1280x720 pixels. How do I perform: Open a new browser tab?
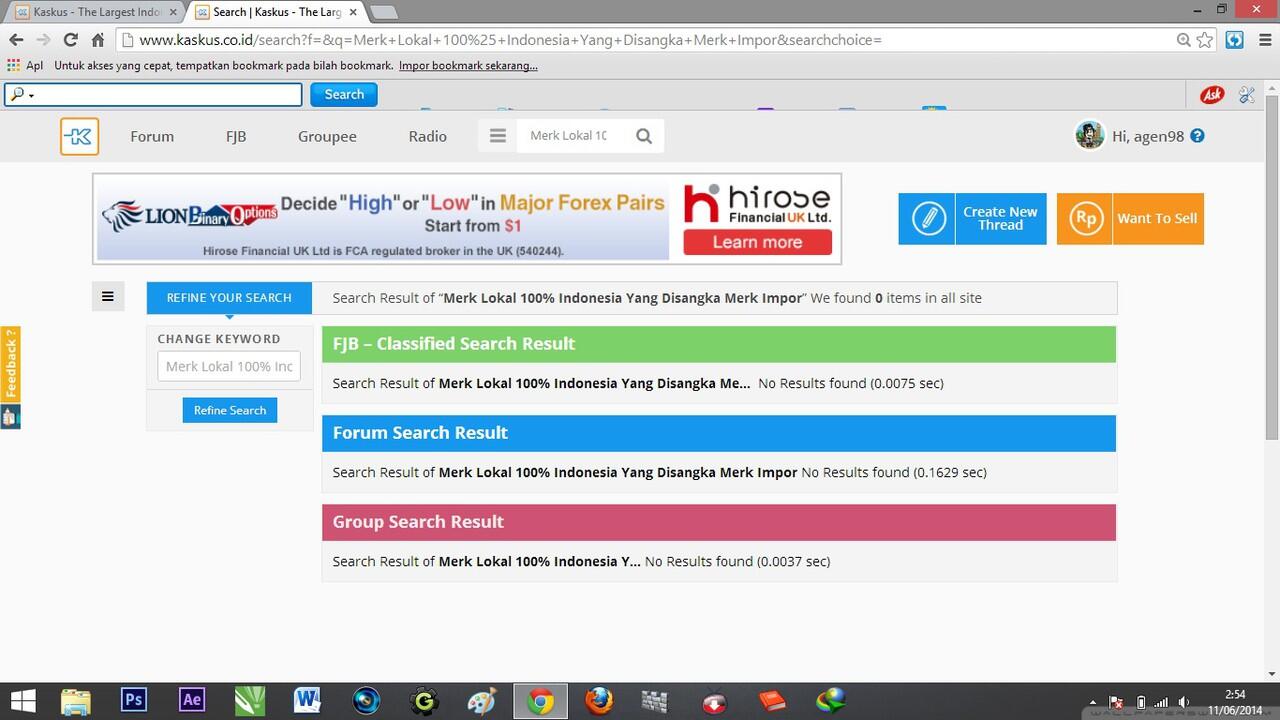pyautogui.click(x=384, y=12)
